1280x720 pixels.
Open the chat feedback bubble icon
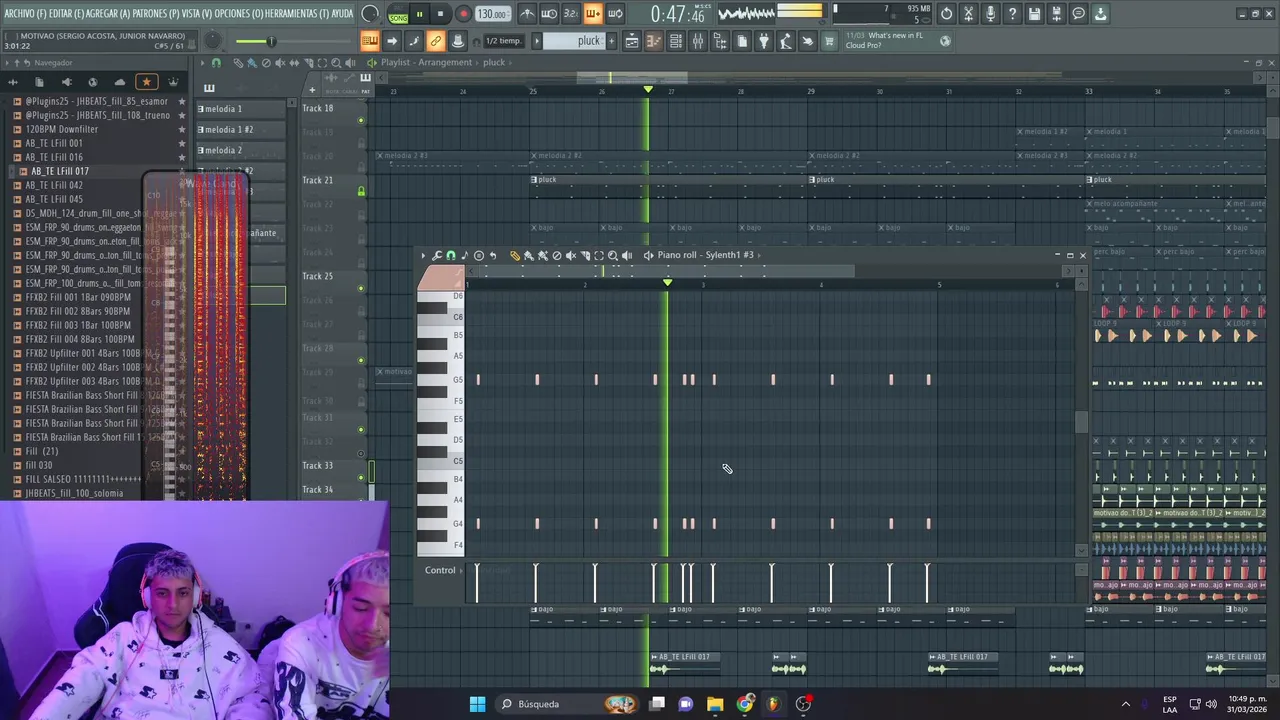click(1078, 14)
